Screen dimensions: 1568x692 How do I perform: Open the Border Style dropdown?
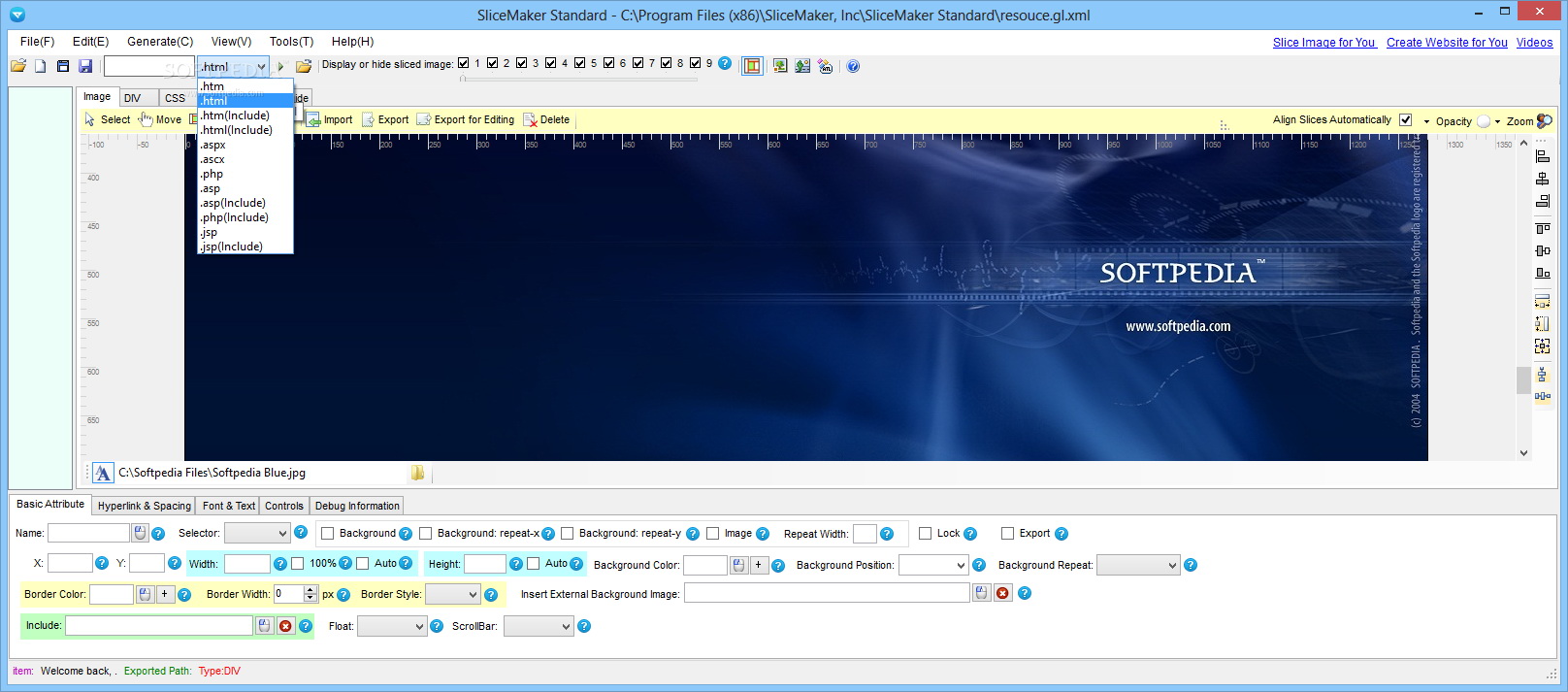pos(452,594)
